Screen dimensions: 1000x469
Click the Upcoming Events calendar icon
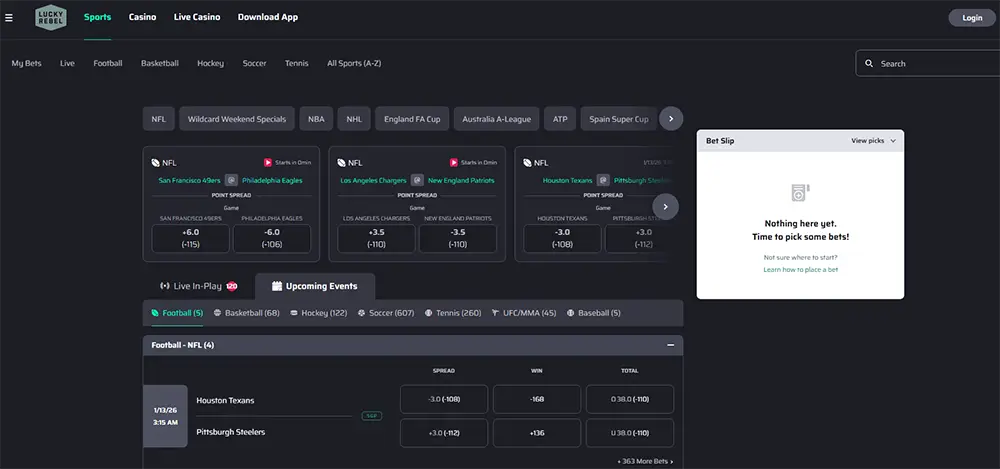[276, 286]
